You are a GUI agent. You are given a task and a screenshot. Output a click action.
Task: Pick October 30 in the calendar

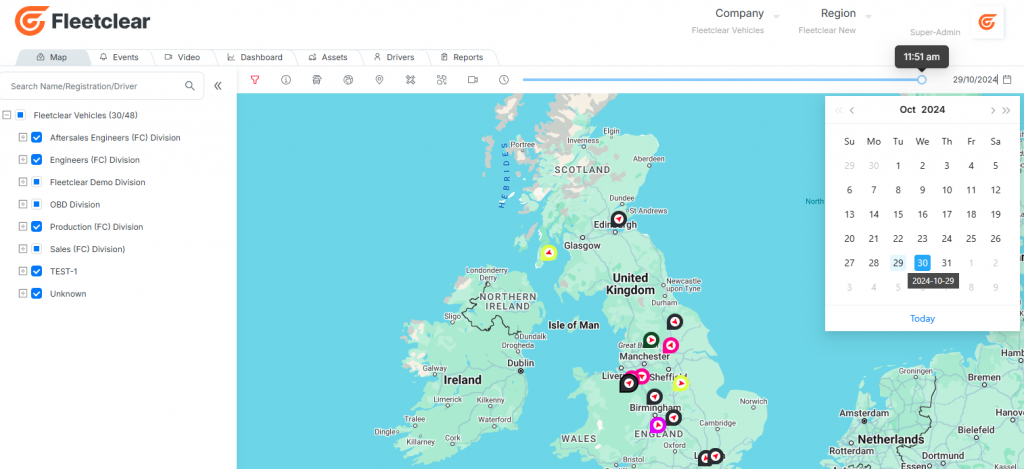point(922,263)
